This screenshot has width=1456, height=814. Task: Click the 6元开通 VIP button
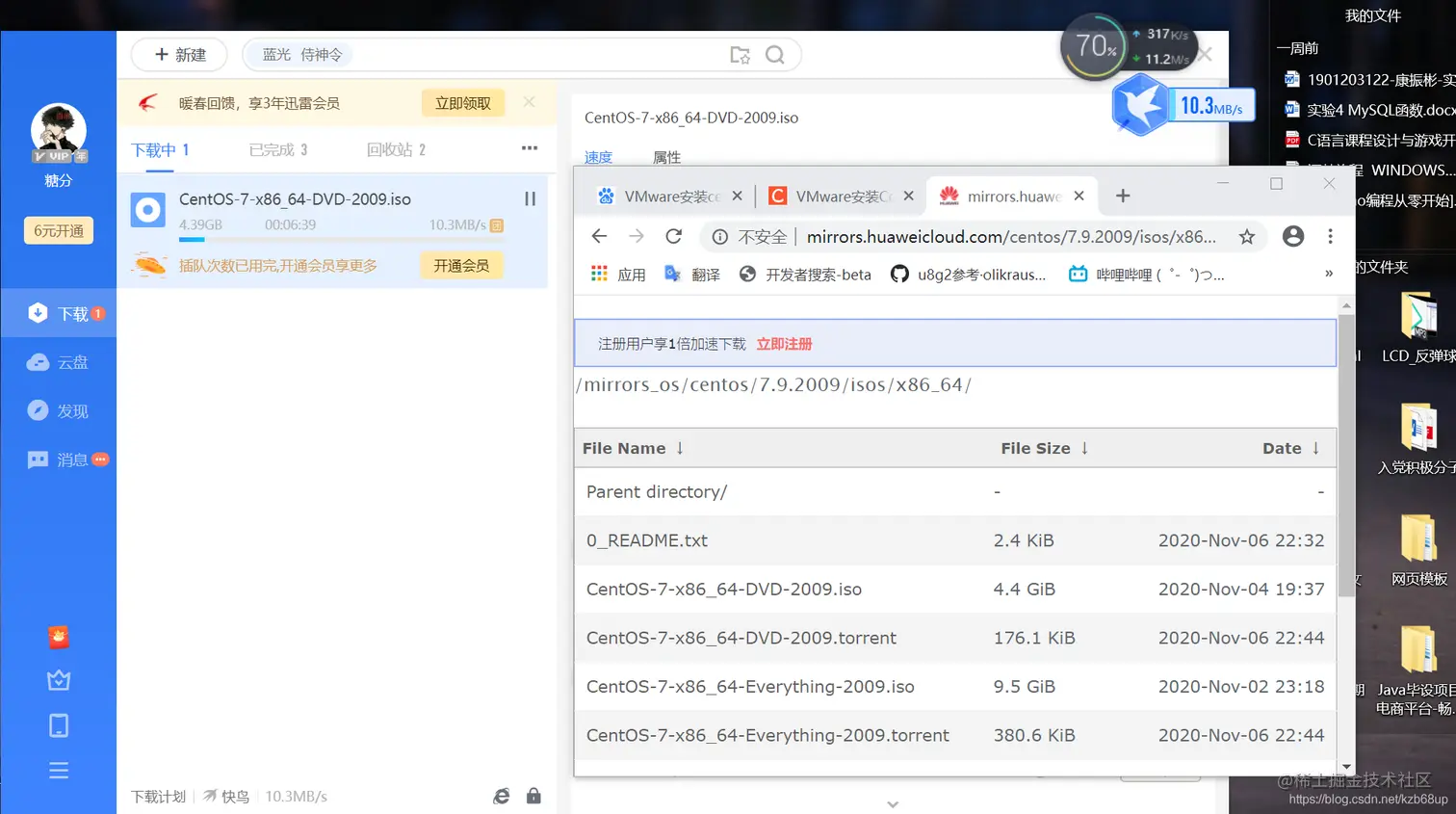[59, 230]
